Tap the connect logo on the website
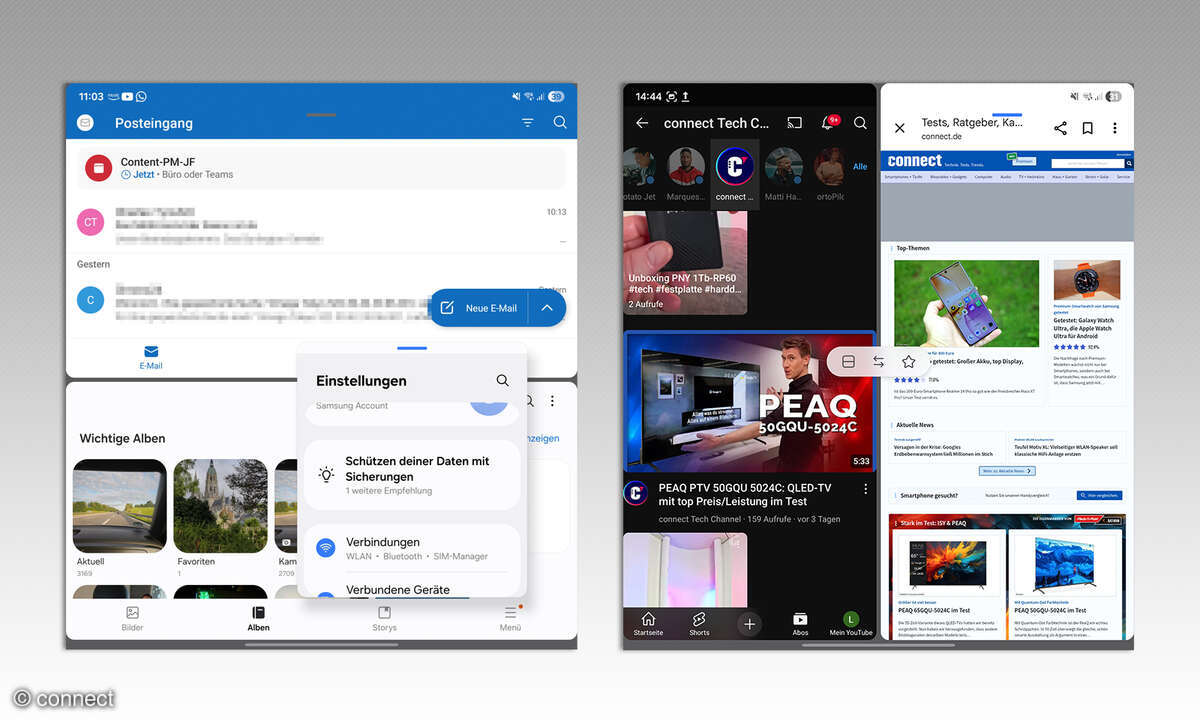Screen dimensions: 1200x720 914,161
